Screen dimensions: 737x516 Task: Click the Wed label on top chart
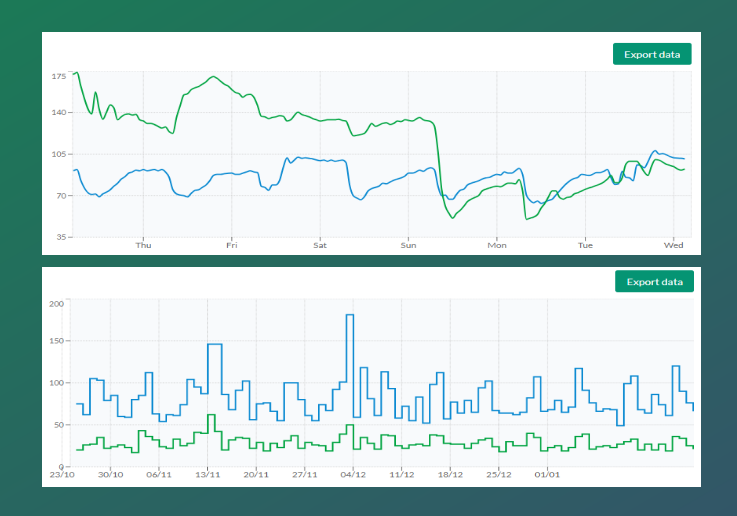coord(673,245)
